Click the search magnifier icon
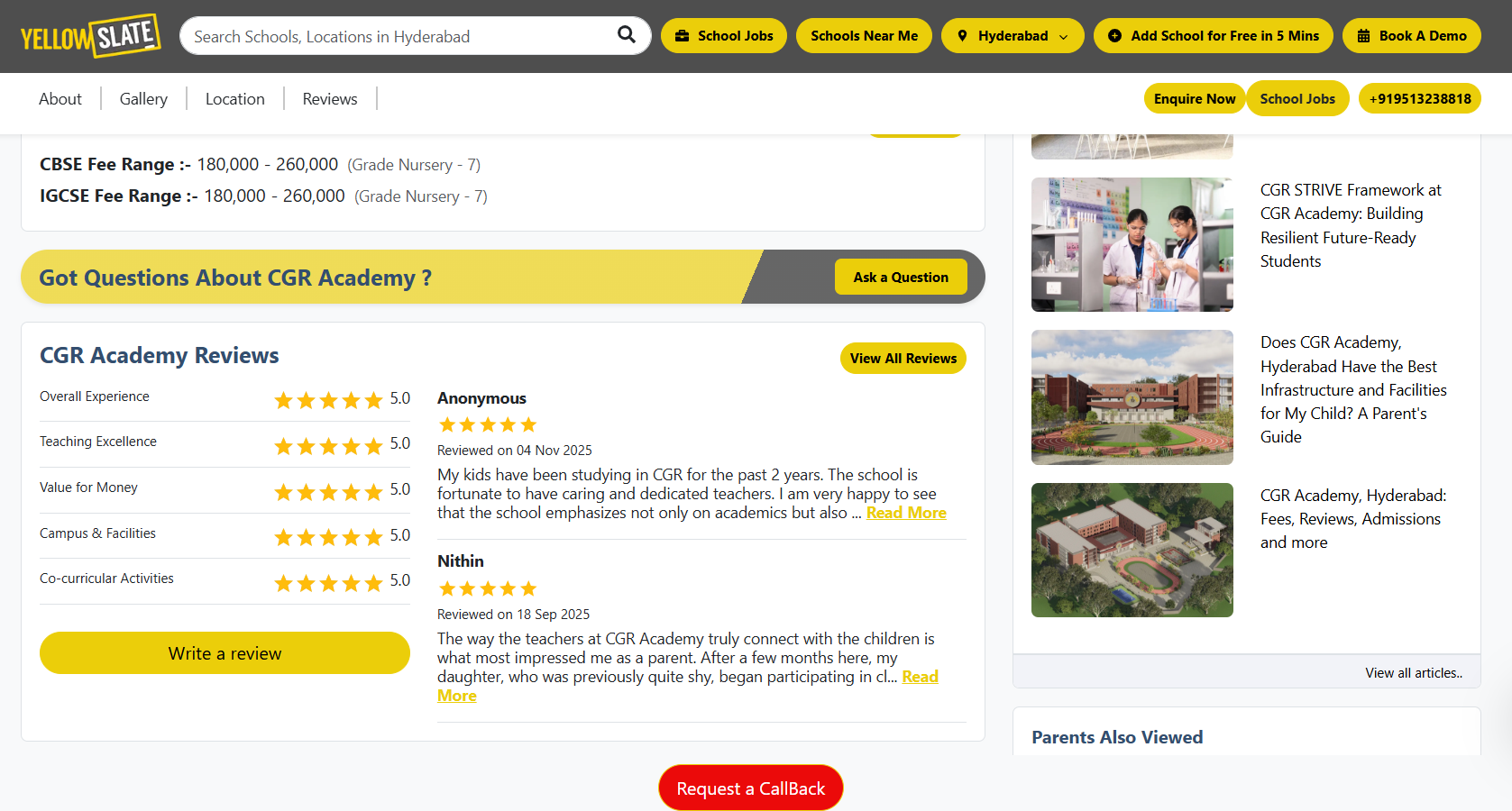 (x=627, y=35)
